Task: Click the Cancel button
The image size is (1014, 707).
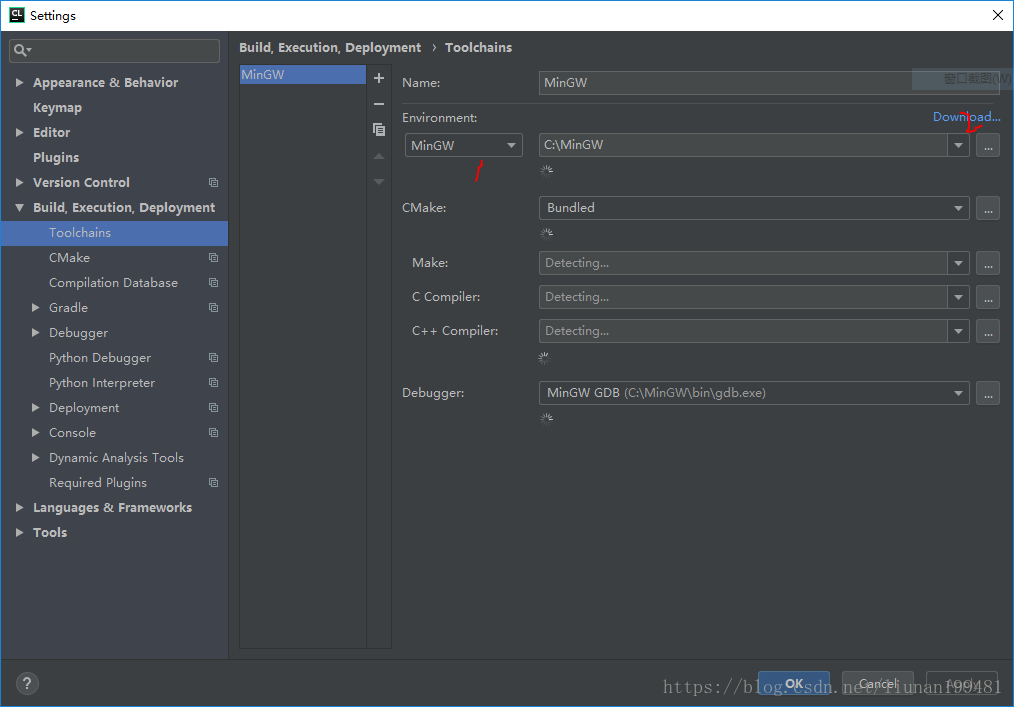Action: [x=878, y=684]
